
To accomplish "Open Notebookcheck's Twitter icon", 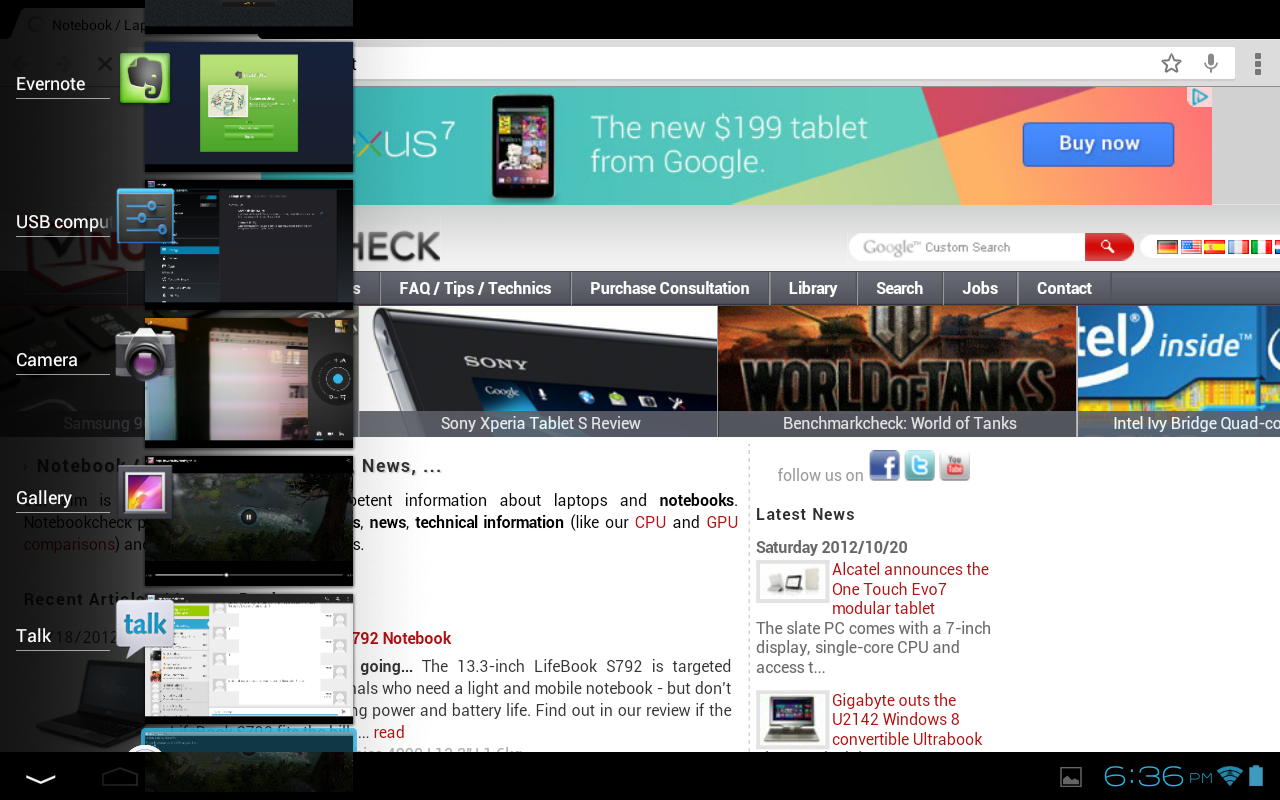I will [x=920, y=465].
